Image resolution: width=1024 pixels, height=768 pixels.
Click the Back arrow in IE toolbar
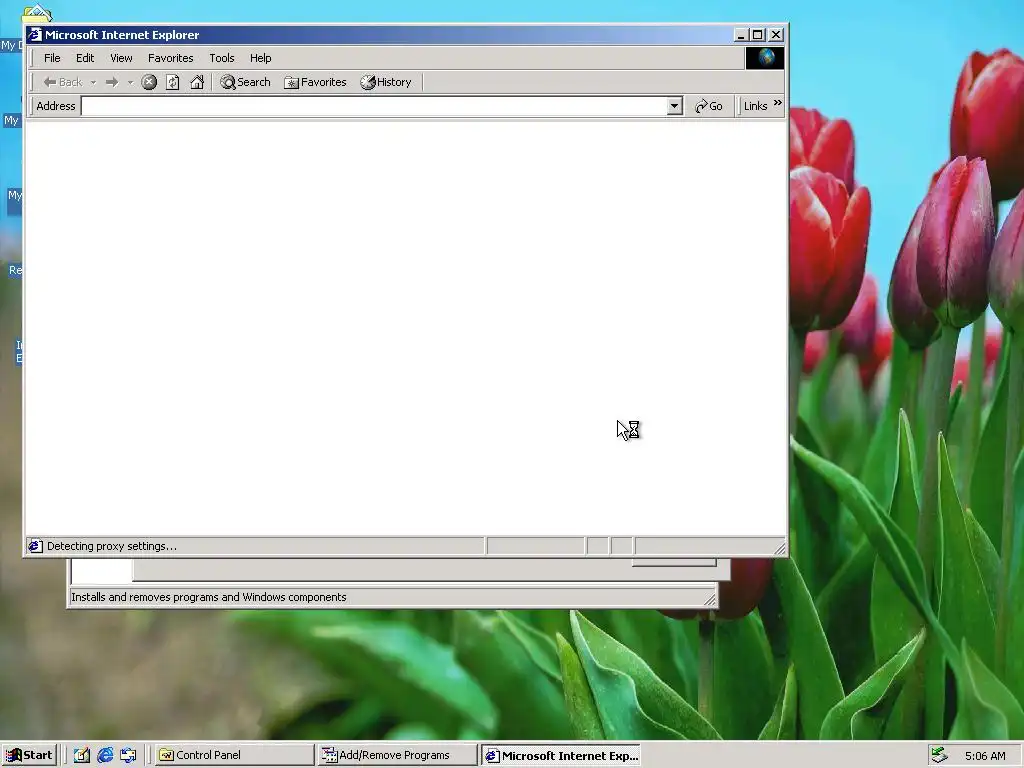(62, 82)
